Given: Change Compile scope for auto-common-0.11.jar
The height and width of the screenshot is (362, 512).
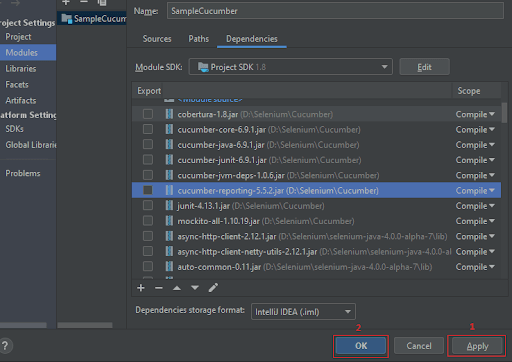Looking at the screenshot, I should (x=475, y=267).
